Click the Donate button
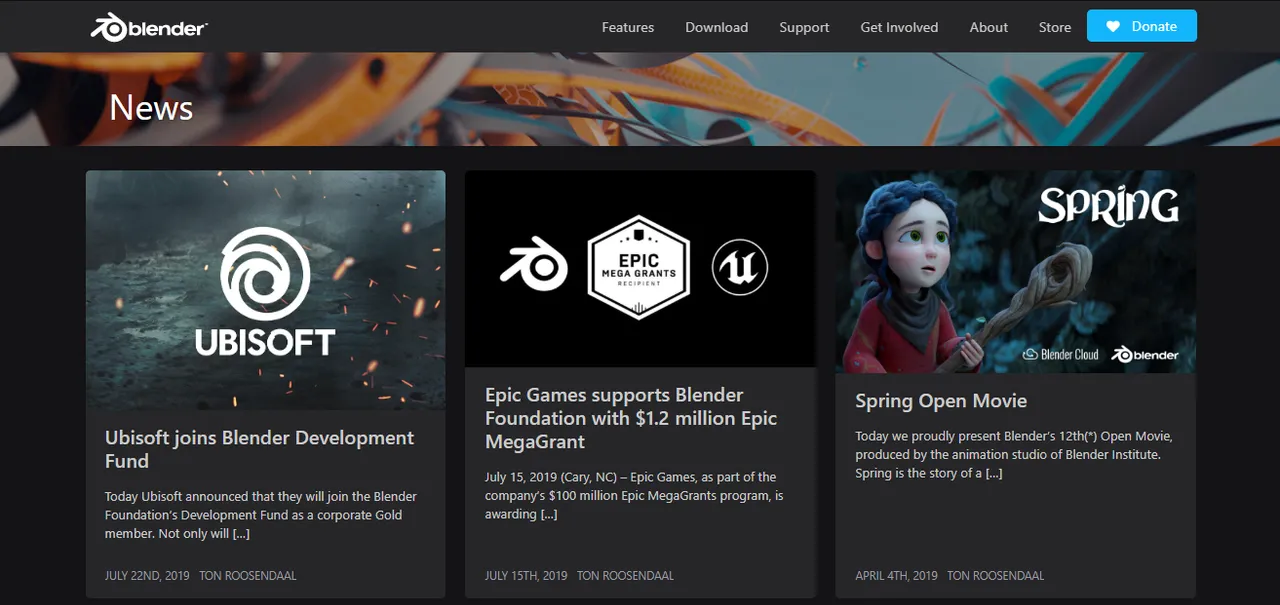 (x=1141, y=26)
